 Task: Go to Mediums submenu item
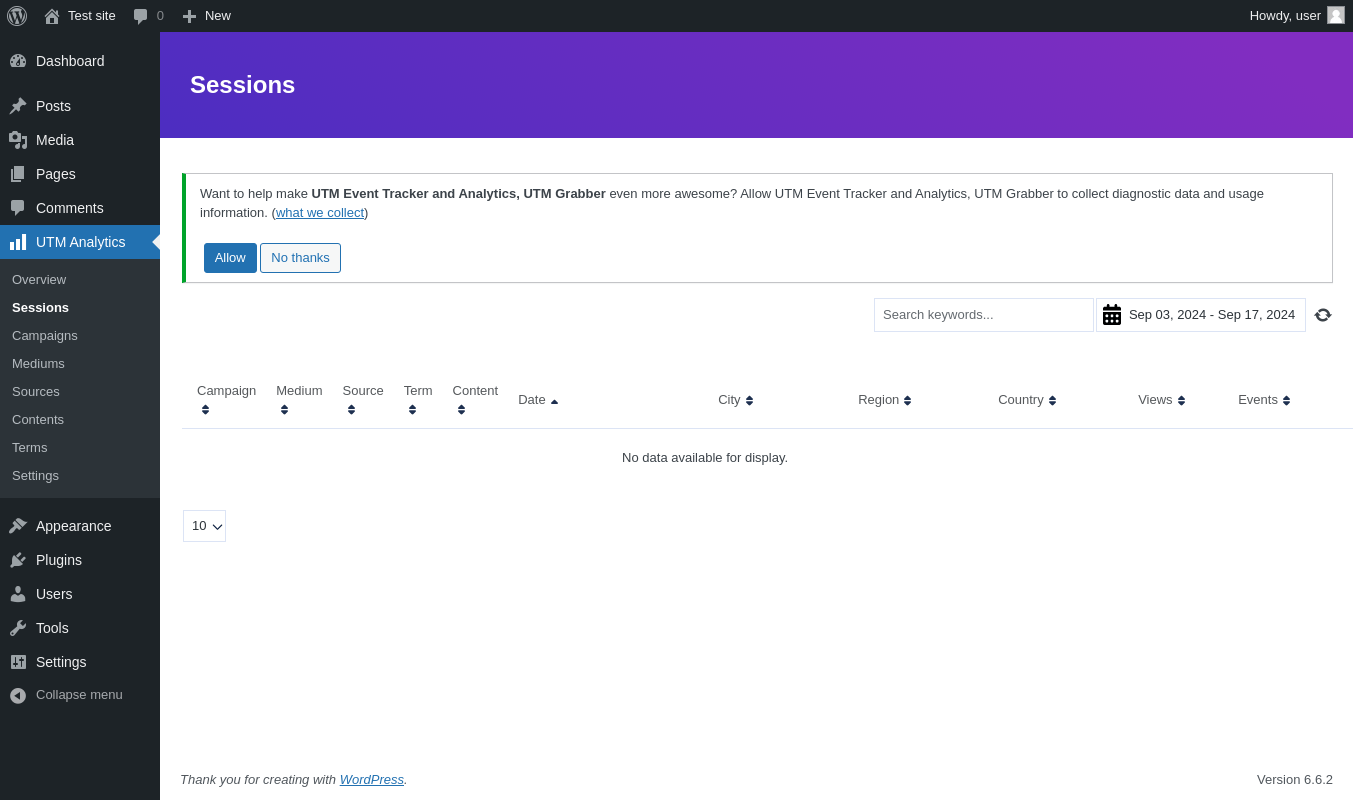(38, 364)
